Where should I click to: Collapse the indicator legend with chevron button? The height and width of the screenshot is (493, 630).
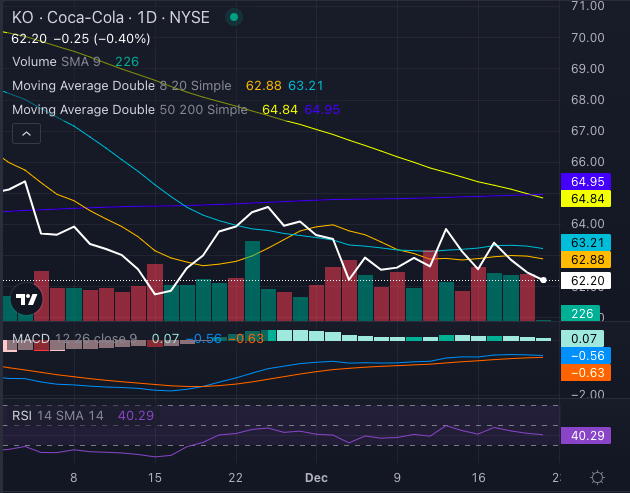coord(26,133)
